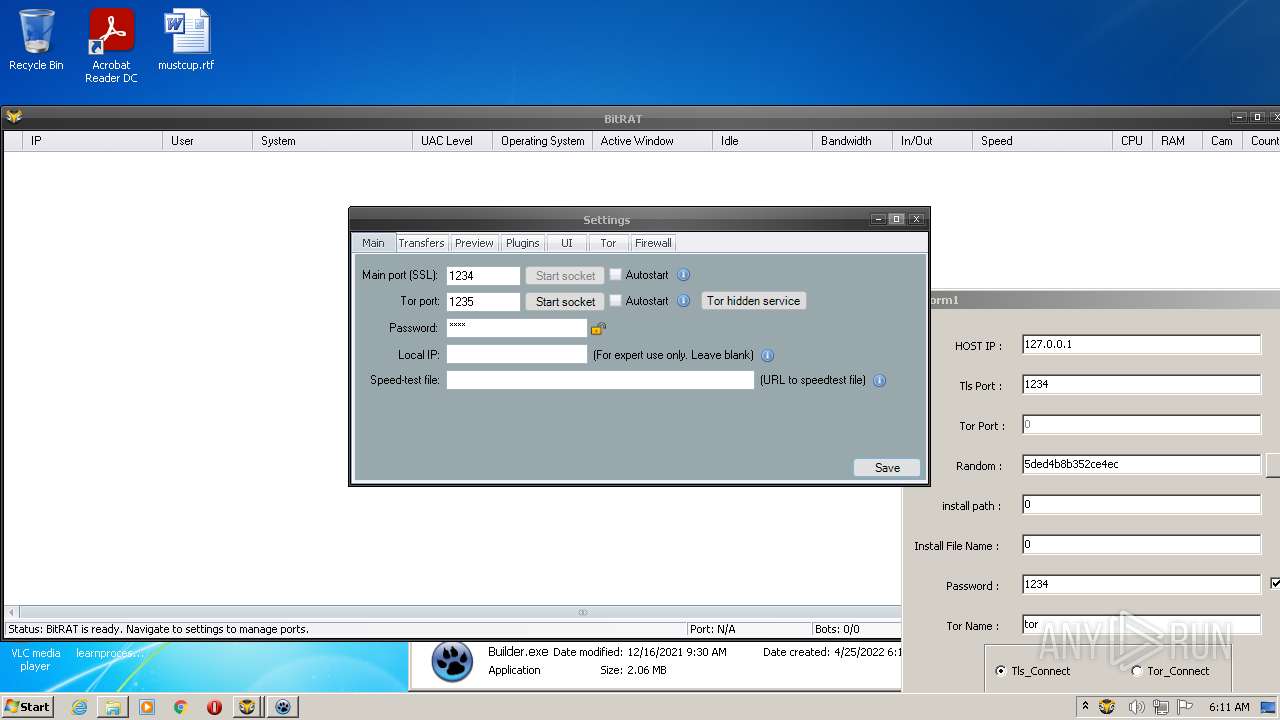Click the BitRAT logo in title bar
Image resolution: width=1280 pixels, height=720 pixels.
click(14, 117)
